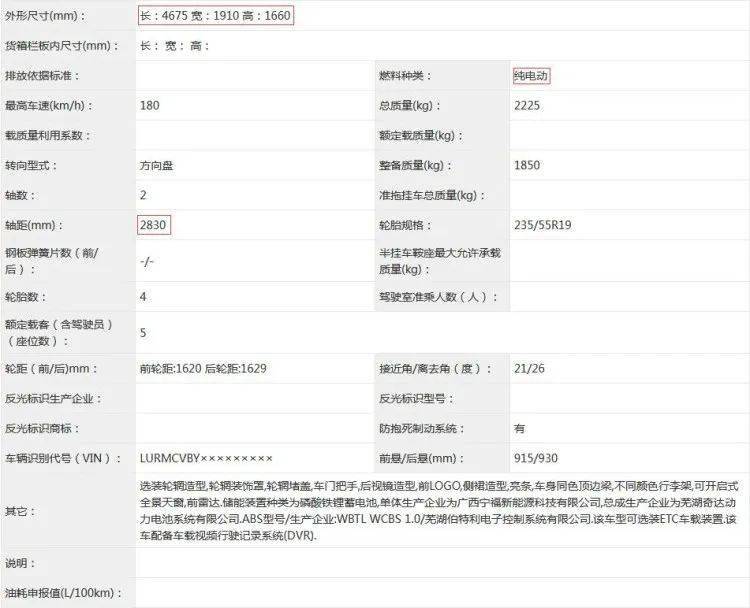Click the 反光标识生产企业 label

pyautogui.click(x=53, y=398)
